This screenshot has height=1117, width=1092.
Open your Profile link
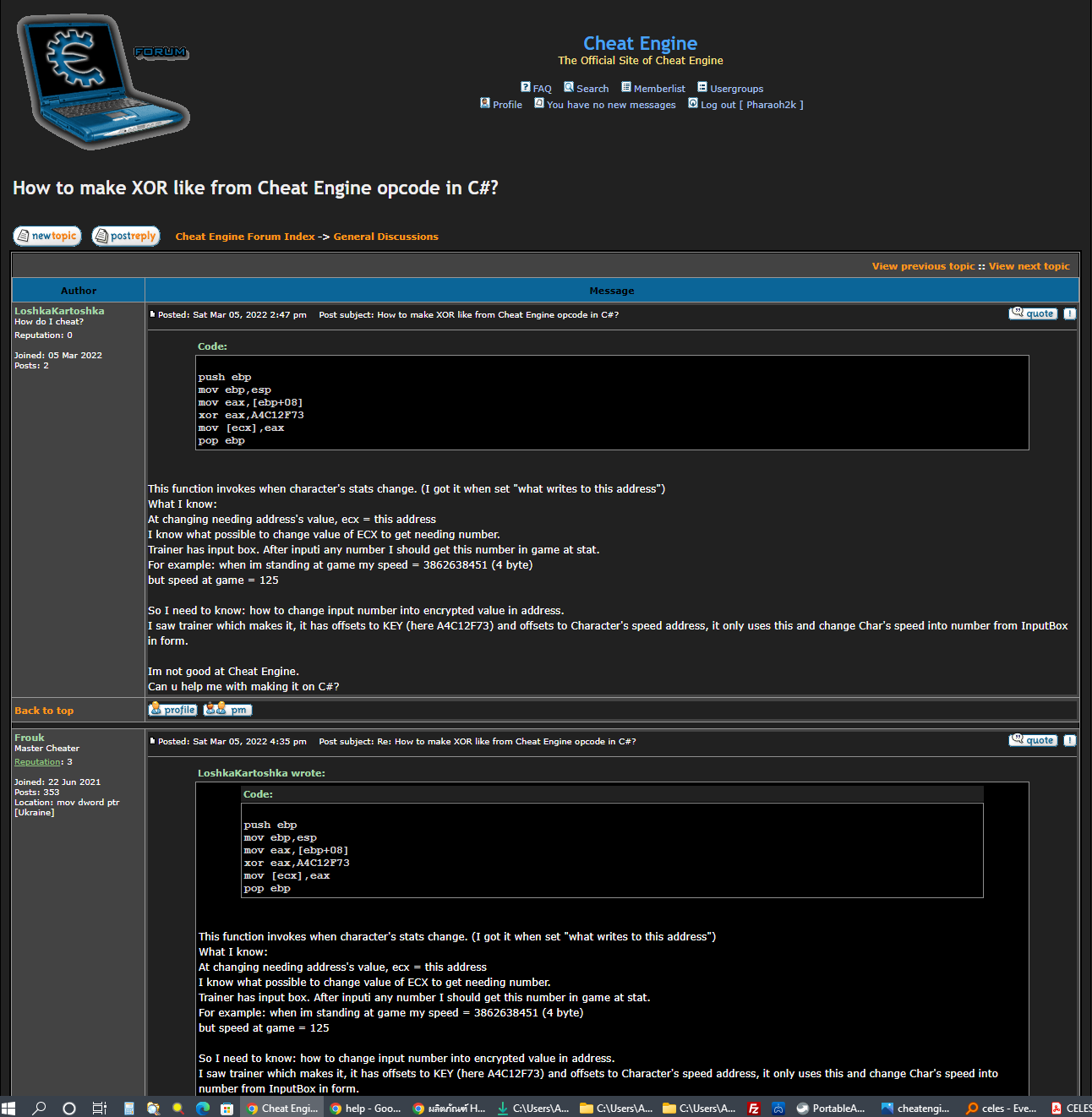click(507, 105)
